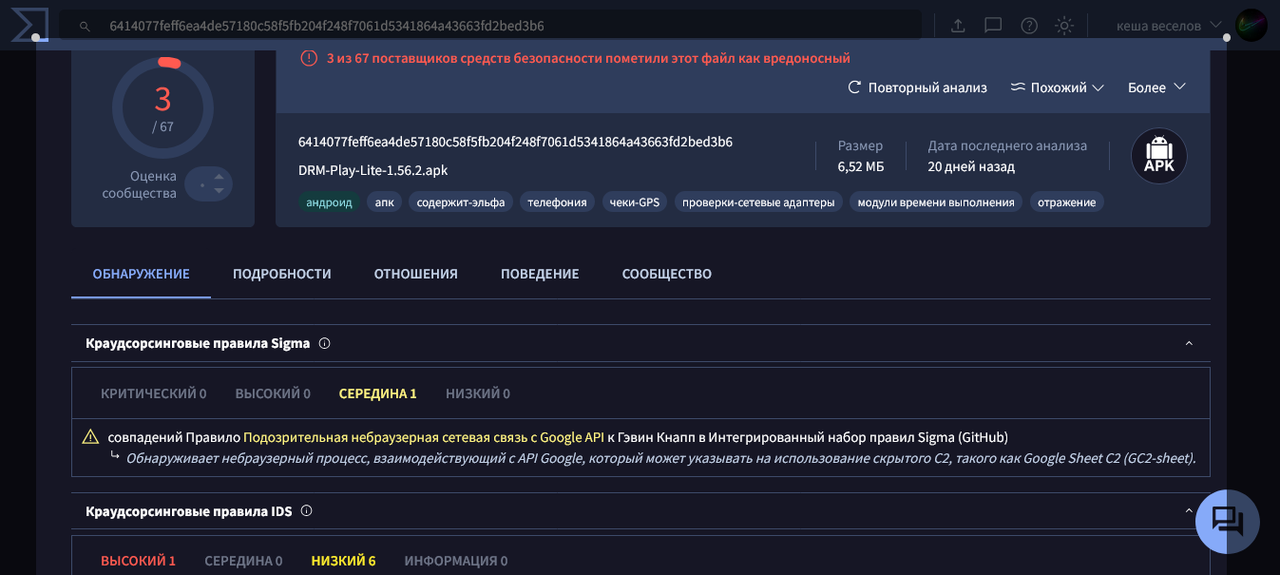Switch to СООБЩЕСТВО tab
The height and width of the screenshot is (575, 1280).
click(x=667, y=274)
